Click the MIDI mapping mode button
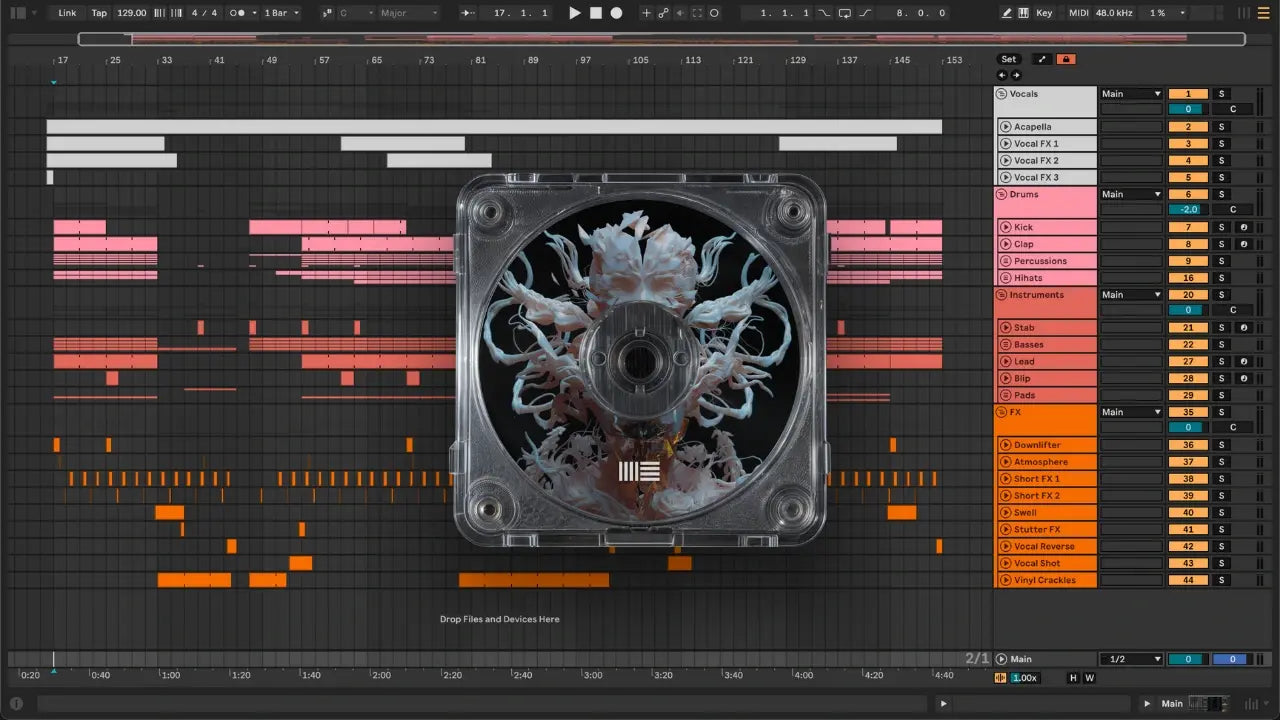Screen dimensions: 1280x720 (1078, 13)
